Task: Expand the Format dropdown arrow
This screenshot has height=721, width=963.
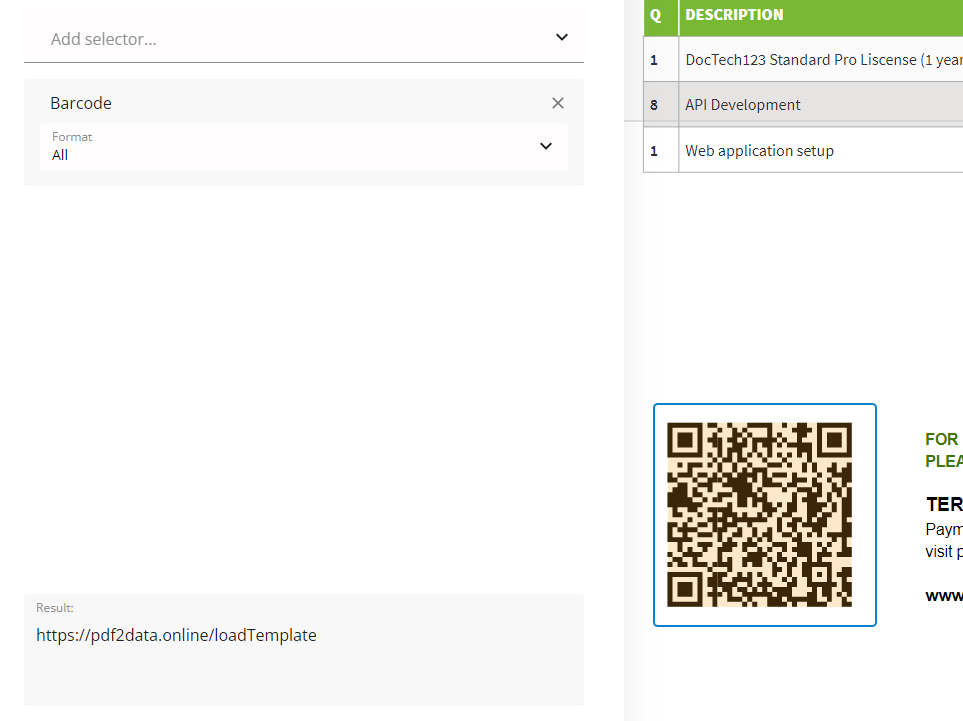Action: coord(546,146)
